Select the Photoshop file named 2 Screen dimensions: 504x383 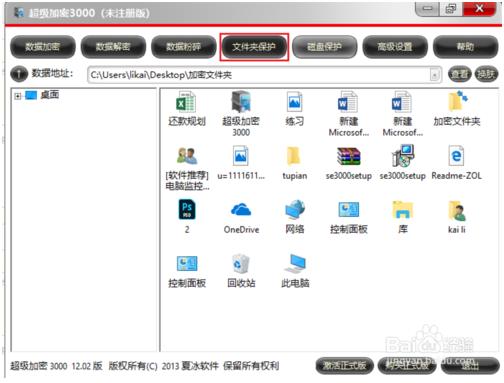tap(187, 209)
